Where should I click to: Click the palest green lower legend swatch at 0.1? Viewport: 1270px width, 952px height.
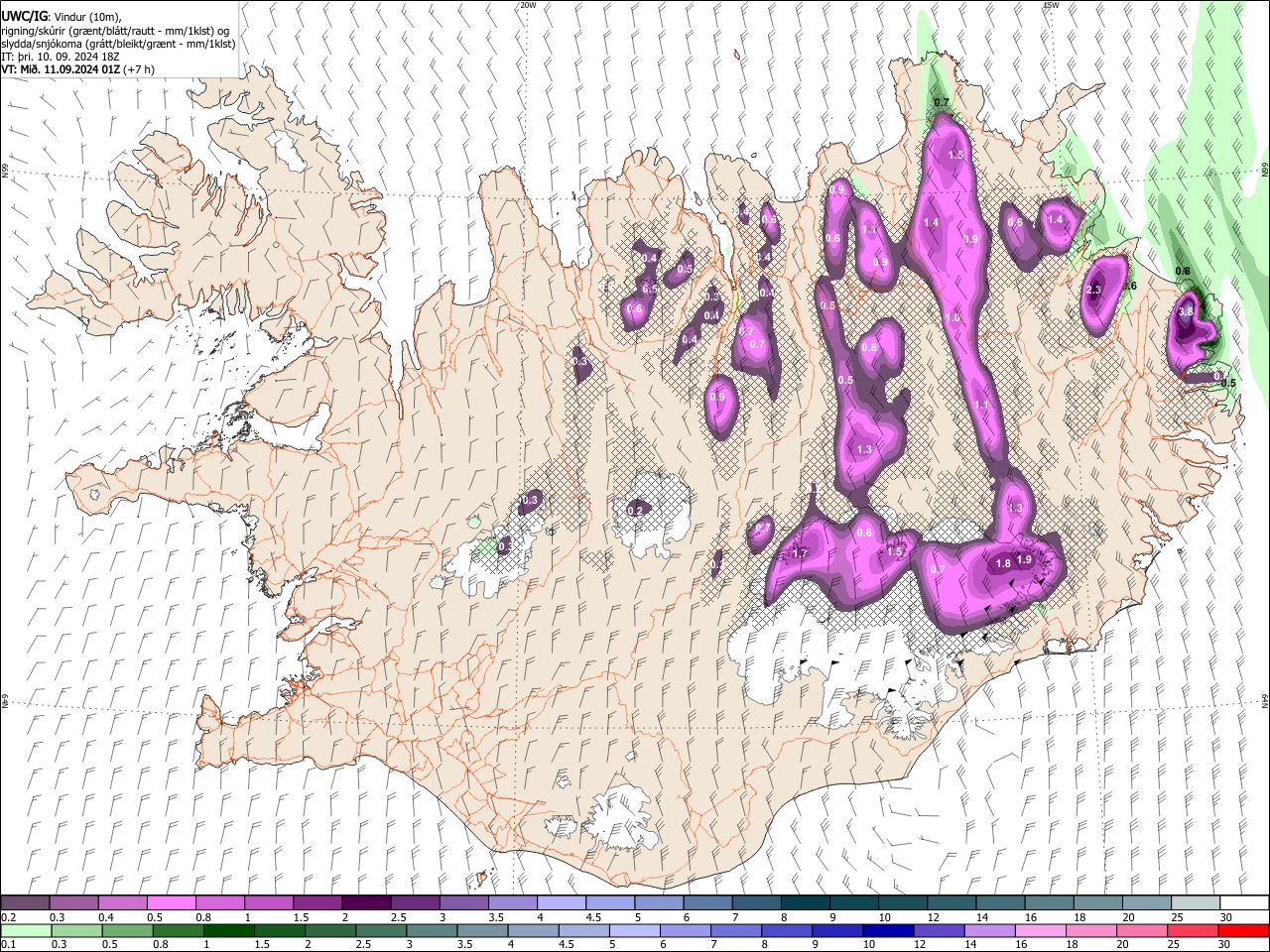[26, 930]
